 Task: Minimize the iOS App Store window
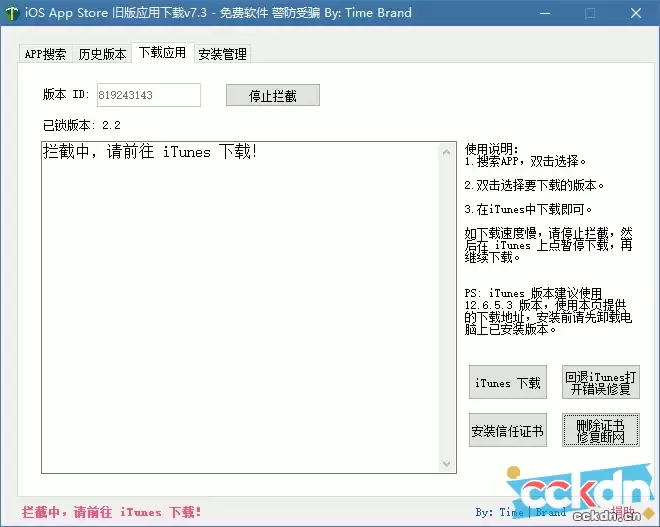point(545,13)
